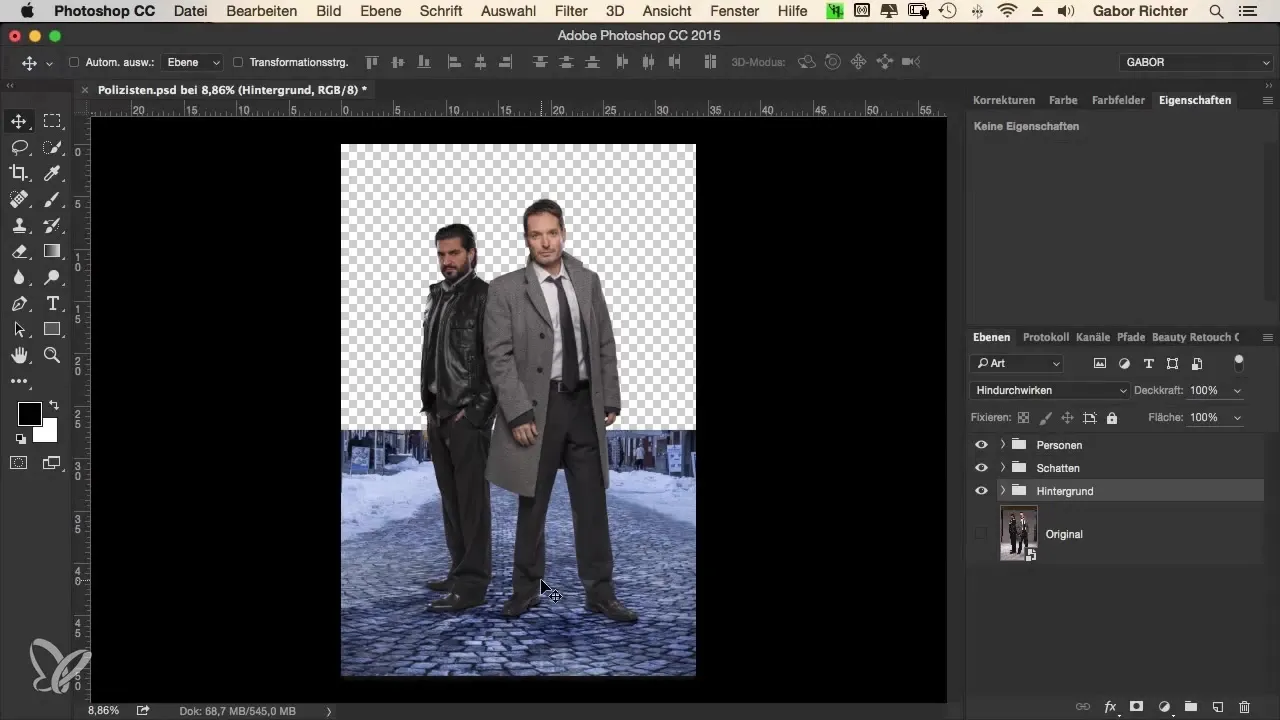Create a new layer group
The height and width of the screenshot is (720, 1280).
coord(1191,707)
